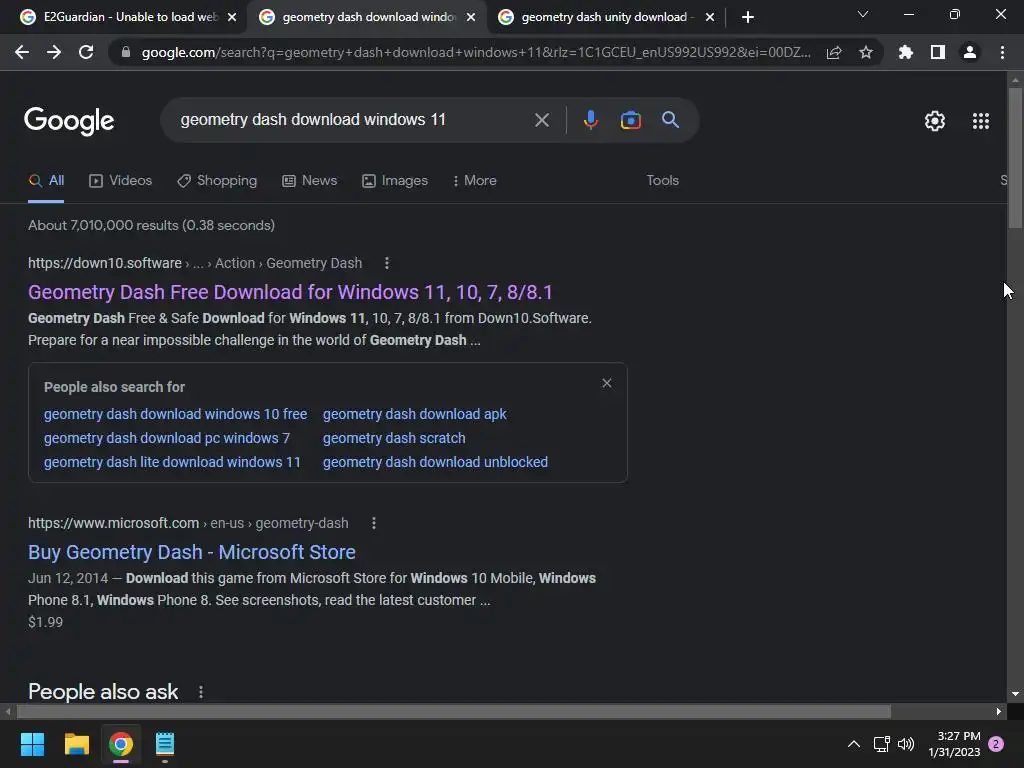Search geometry dash download windows 10 free
Viewport: 1024px width, 768px height.
click(x=175, y=414)
